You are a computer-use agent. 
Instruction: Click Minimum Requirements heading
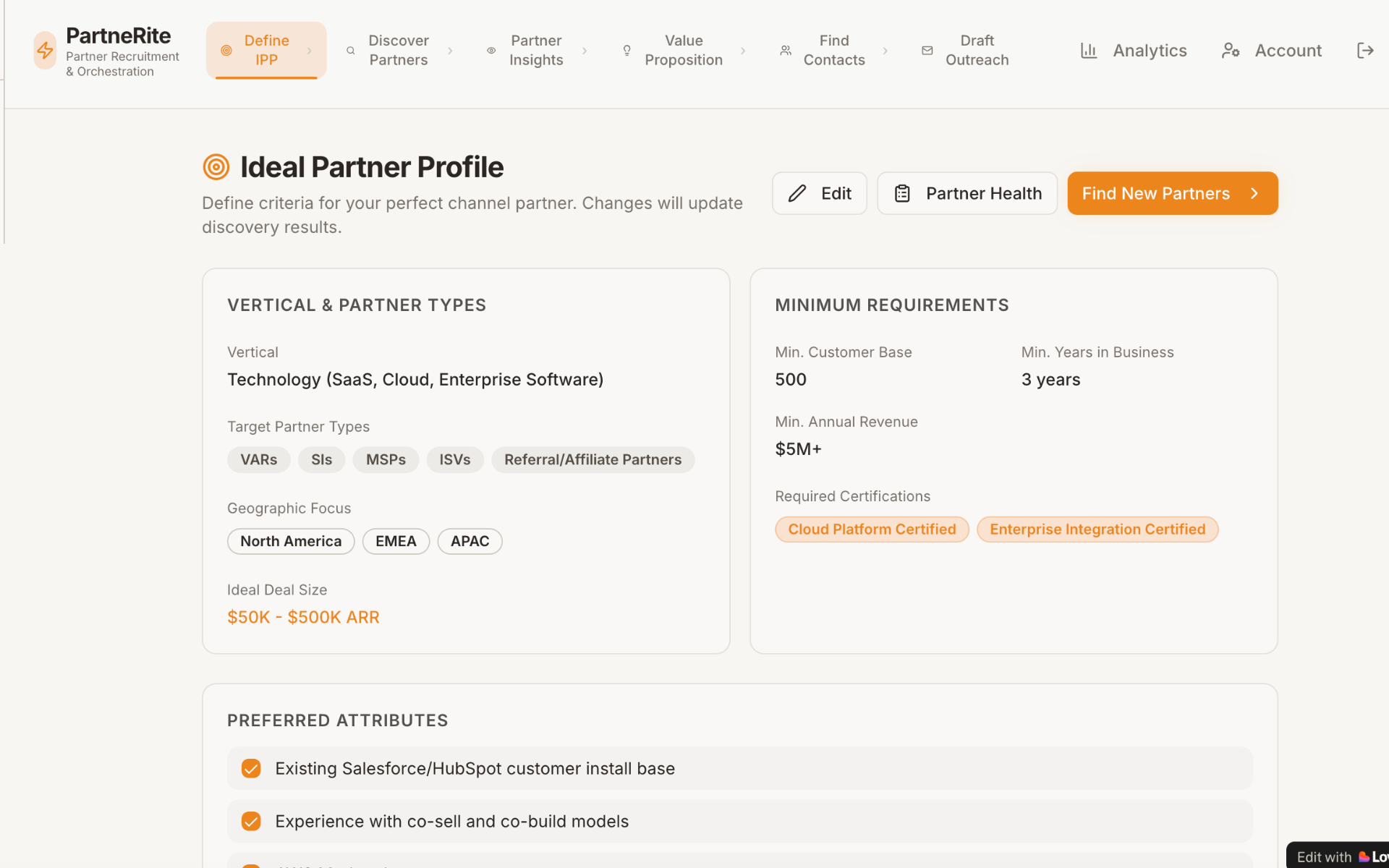tap(891, 305)
